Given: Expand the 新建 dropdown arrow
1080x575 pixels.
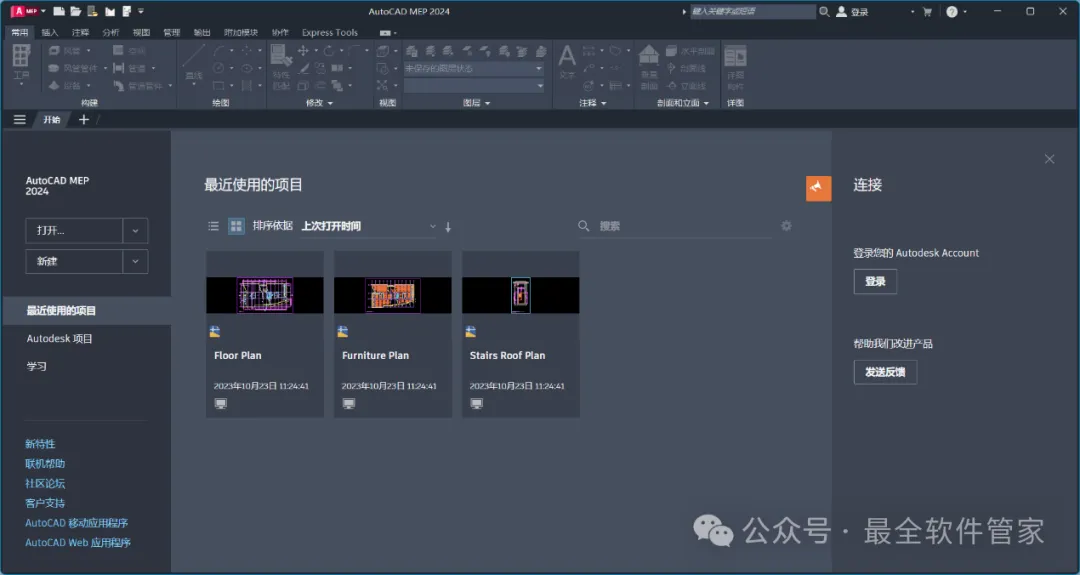Looking at the screenshot, I should pyautogui.click(x=135, y=262).
